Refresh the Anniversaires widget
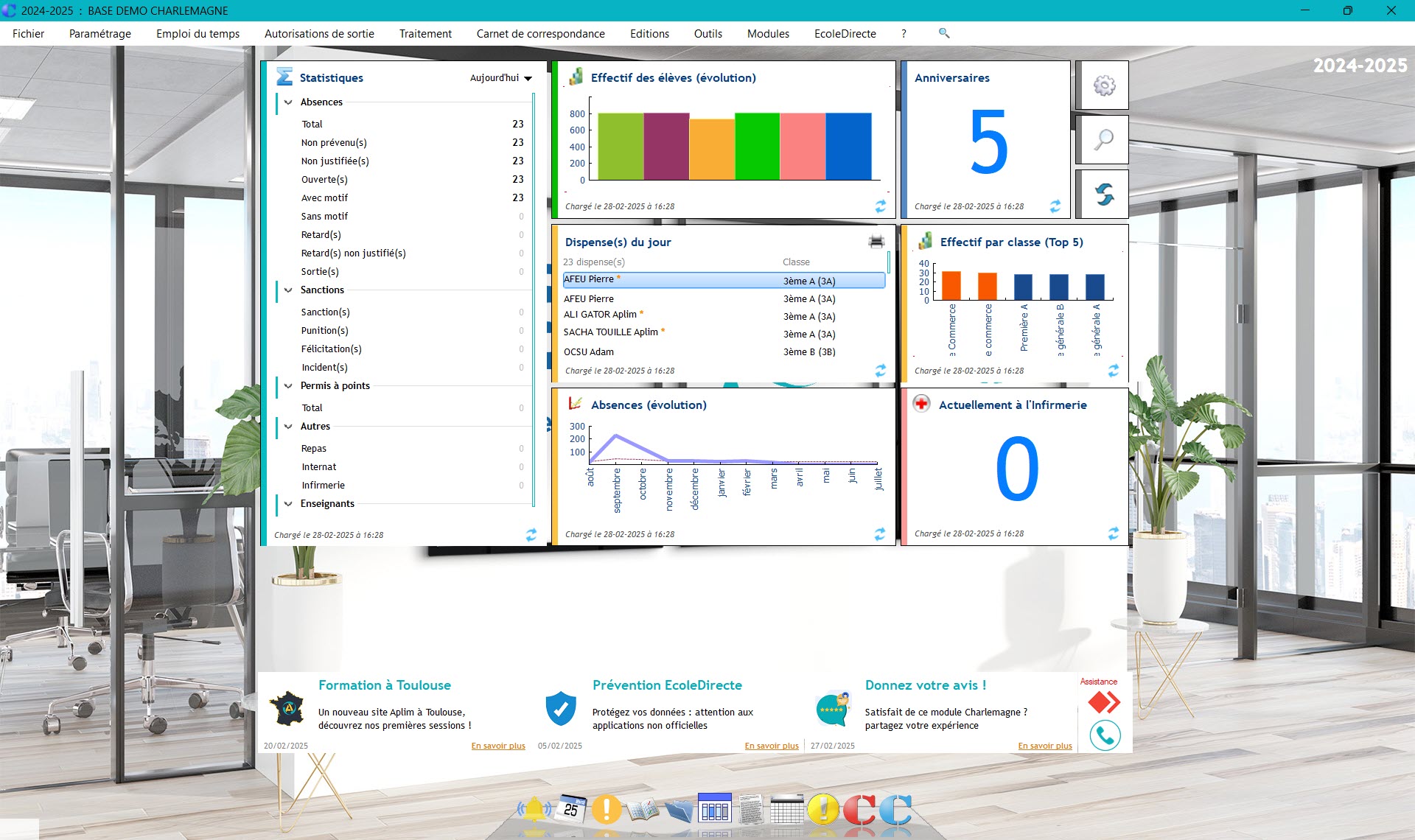Image resolution: width=1415 pixels, height=840 pixels. click(1055, 206)
